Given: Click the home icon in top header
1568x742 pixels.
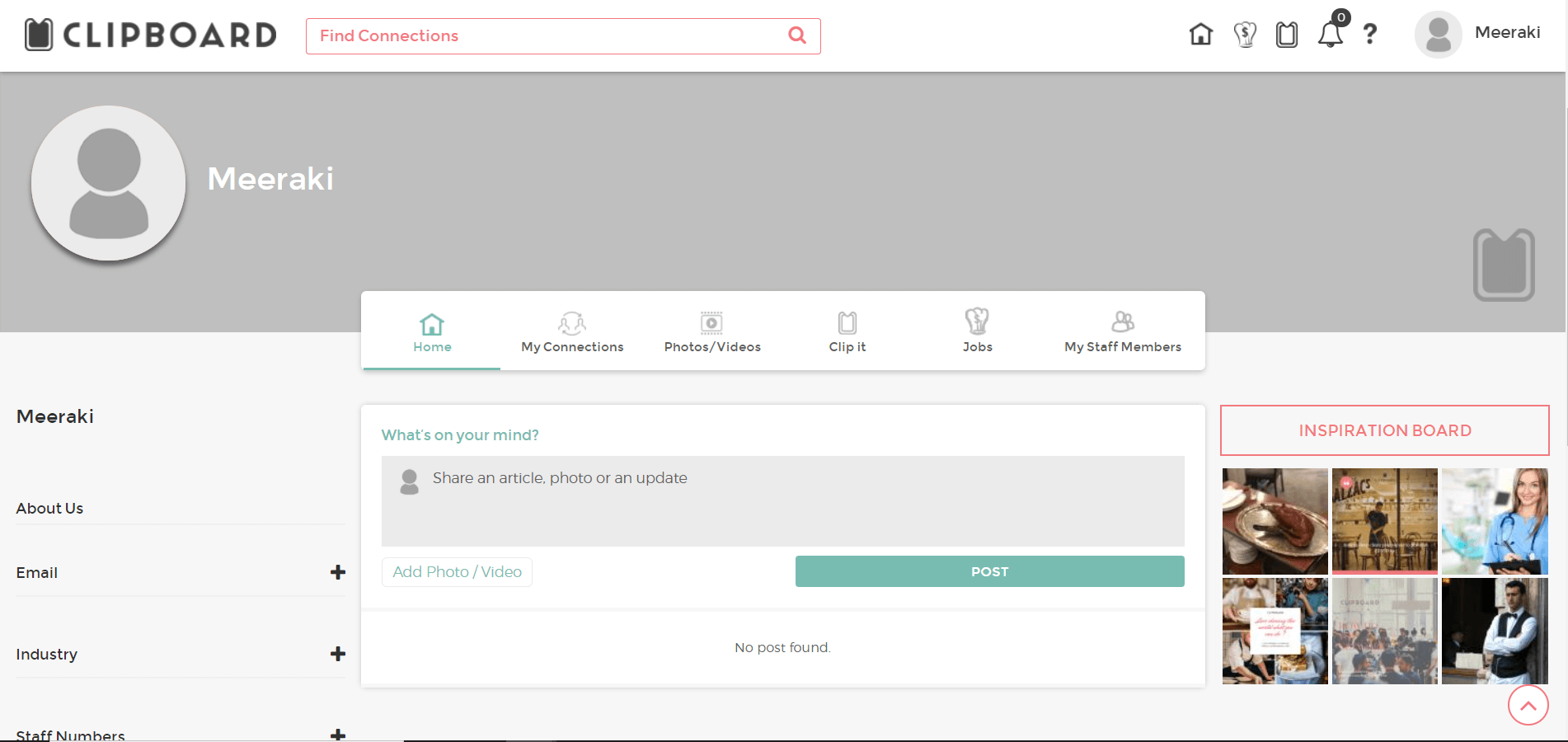Looking at the screenshot, I should coord(1201,35).
